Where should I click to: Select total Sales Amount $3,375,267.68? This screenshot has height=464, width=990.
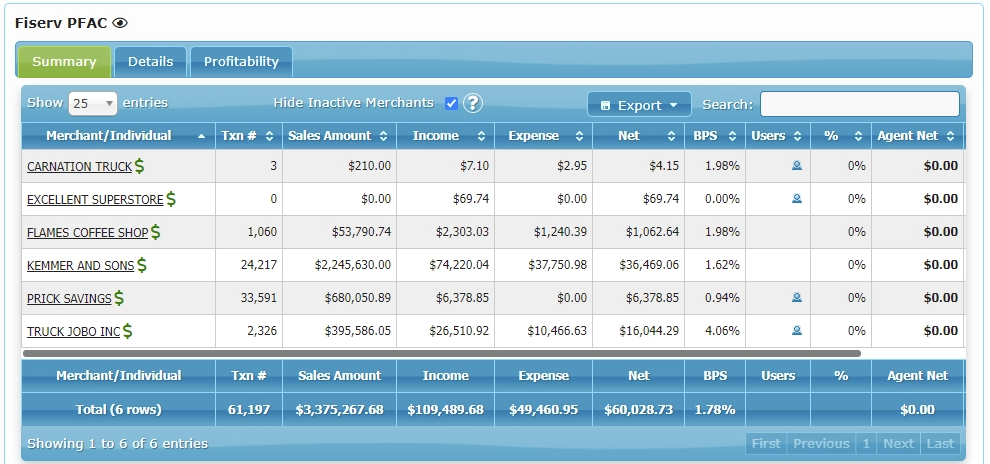339,410
